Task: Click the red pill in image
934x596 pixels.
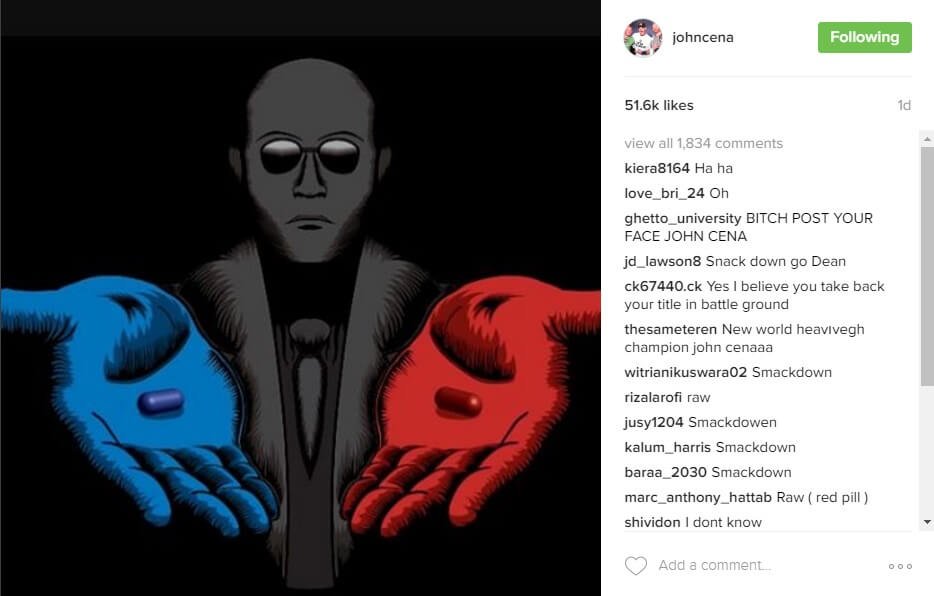Action: tap(458, 401)
